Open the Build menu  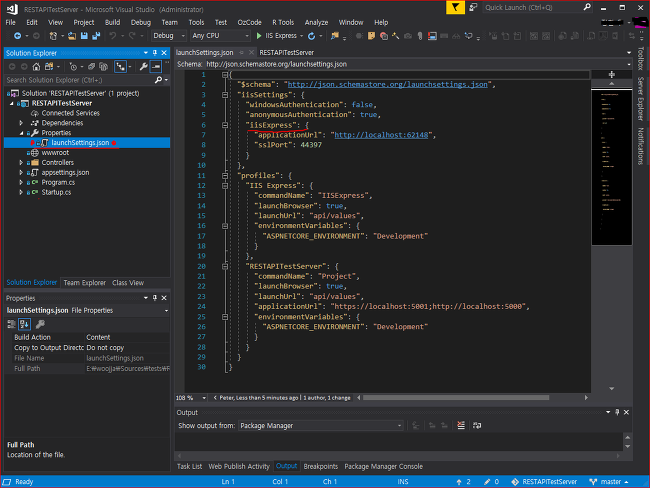pyautogui.click(x=112, y=22)
